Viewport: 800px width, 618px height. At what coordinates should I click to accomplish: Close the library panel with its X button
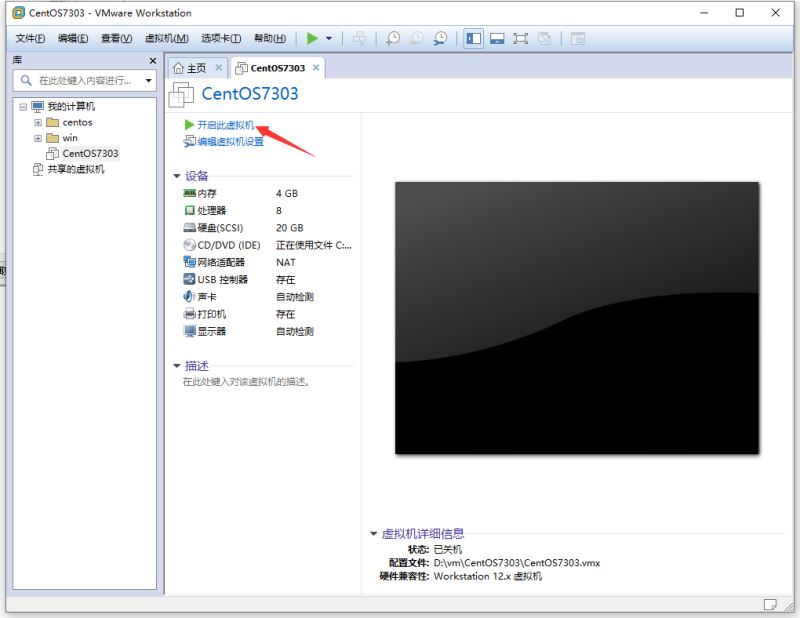153,60
